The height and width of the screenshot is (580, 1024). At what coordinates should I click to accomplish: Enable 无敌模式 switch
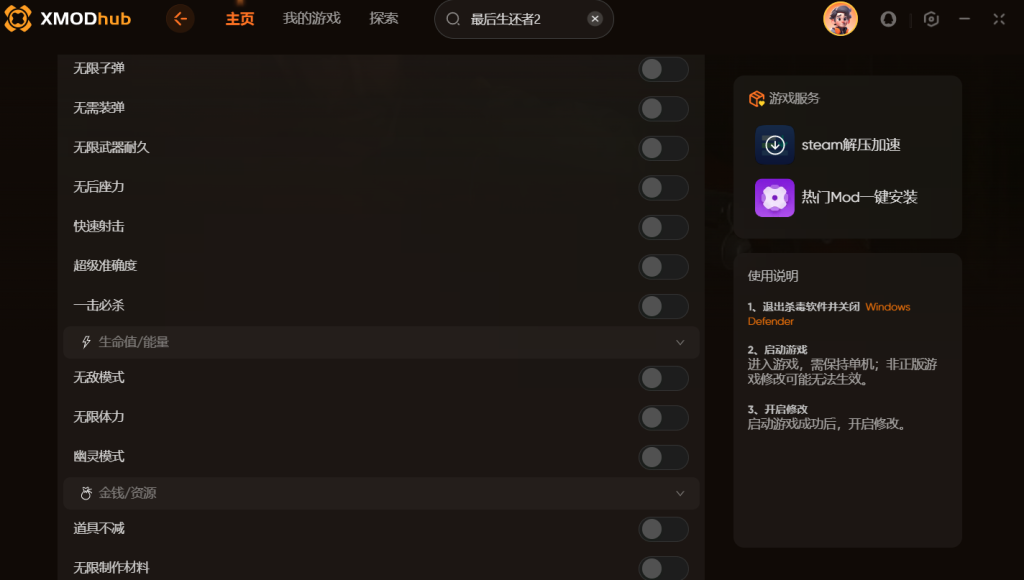663,378
